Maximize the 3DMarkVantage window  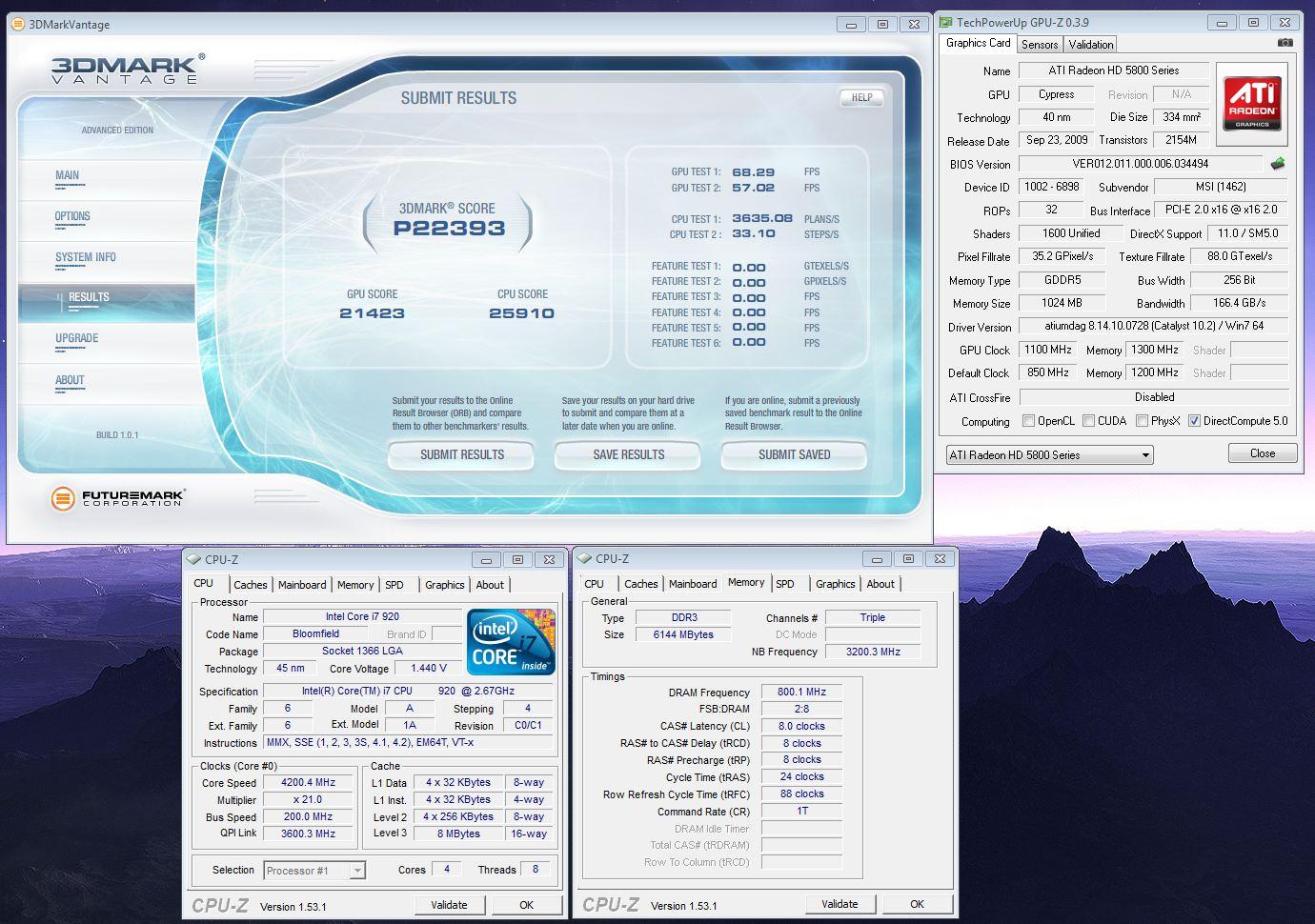[882, 25]
